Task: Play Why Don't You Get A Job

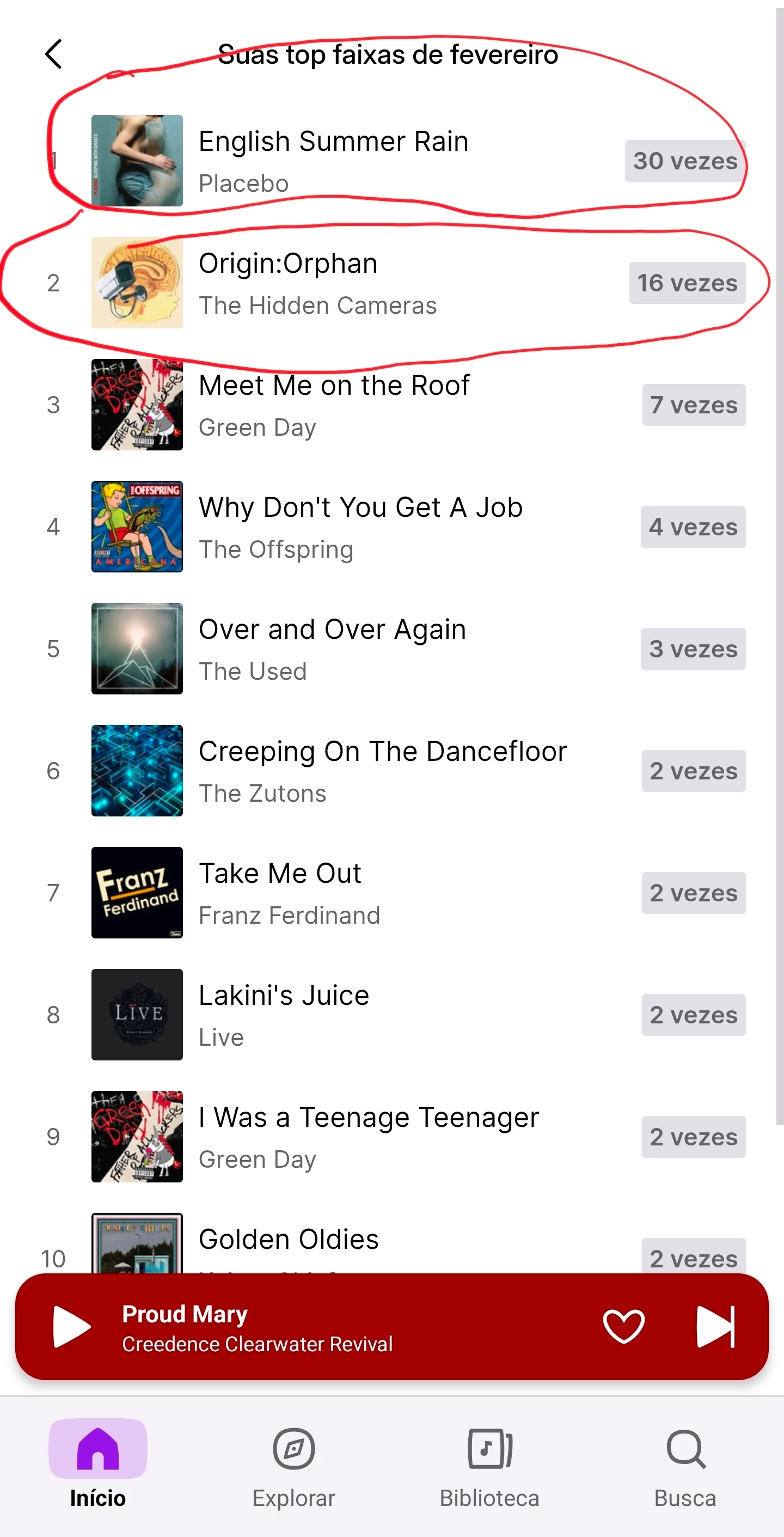Action: (x=360, y=508)
